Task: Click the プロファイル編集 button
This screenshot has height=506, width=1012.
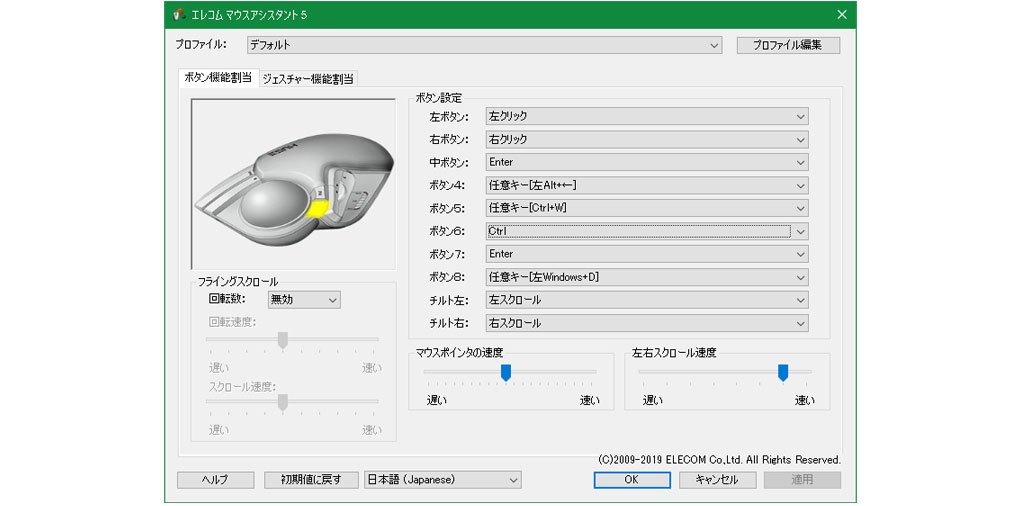Action: [x=789, y=45]
